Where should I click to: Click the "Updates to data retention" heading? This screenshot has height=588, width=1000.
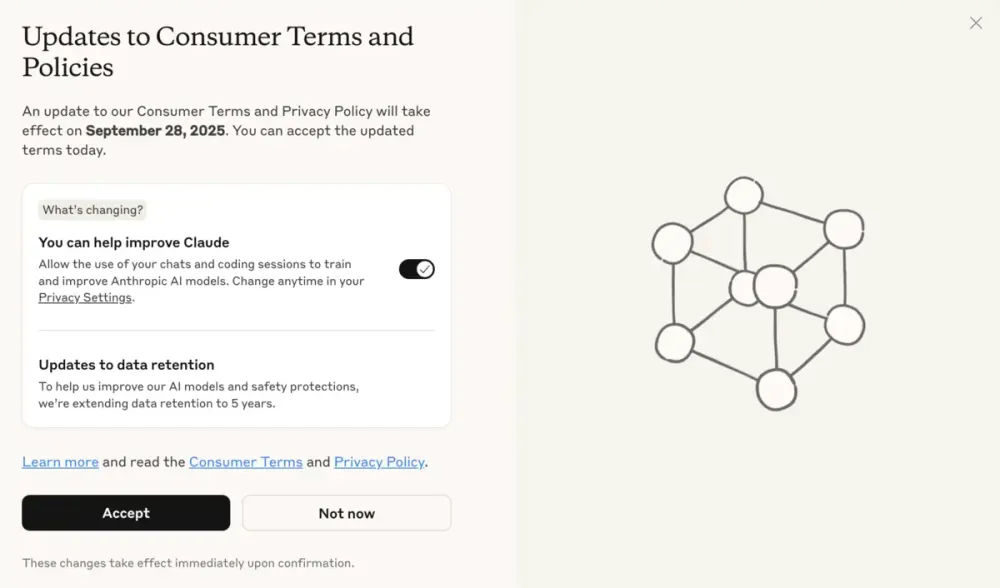point(126,364)
